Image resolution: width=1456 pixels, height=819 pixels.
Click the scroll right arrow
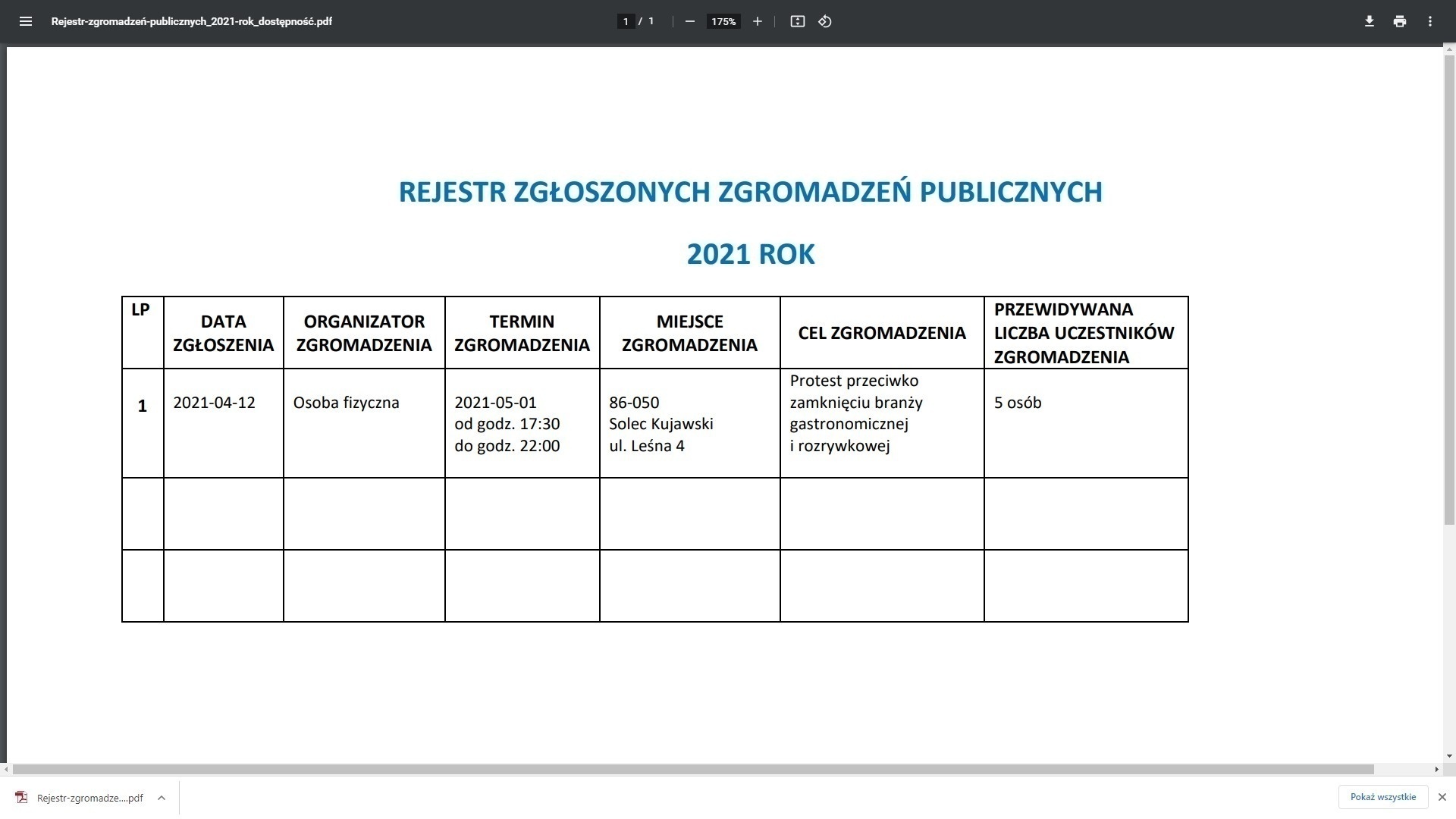1436,769
